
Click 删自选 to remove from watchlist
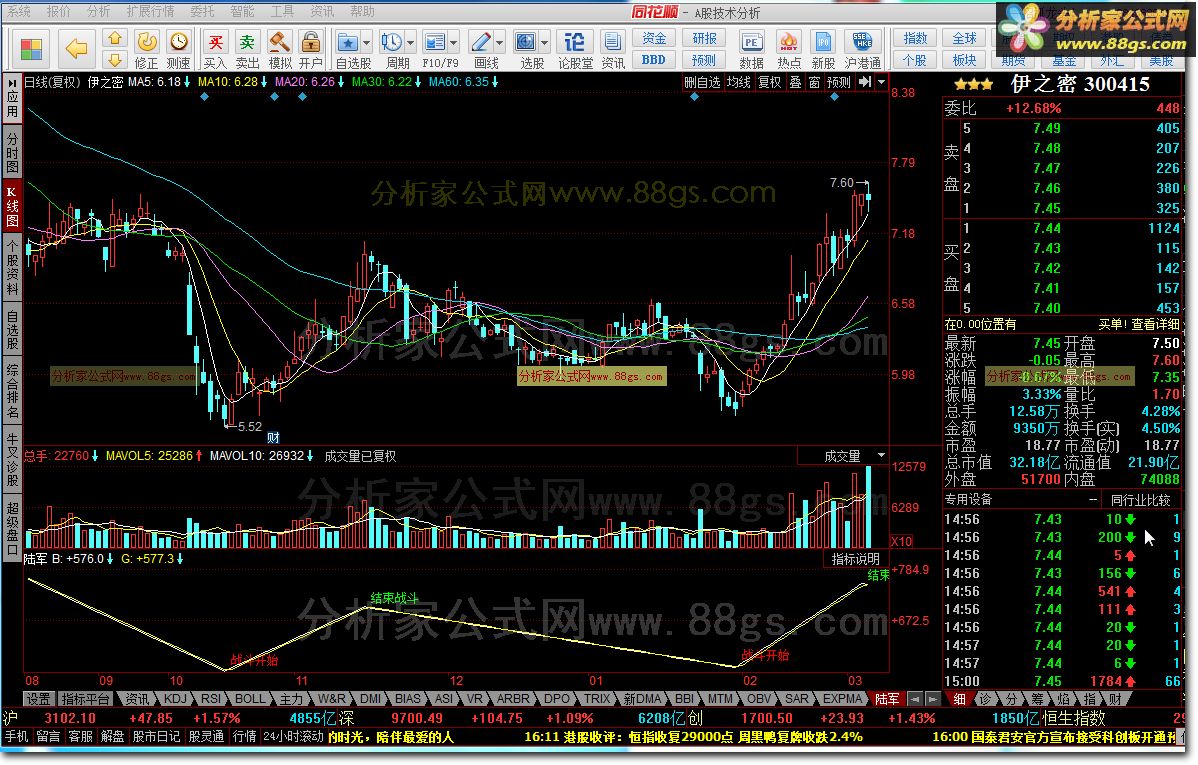702,82
